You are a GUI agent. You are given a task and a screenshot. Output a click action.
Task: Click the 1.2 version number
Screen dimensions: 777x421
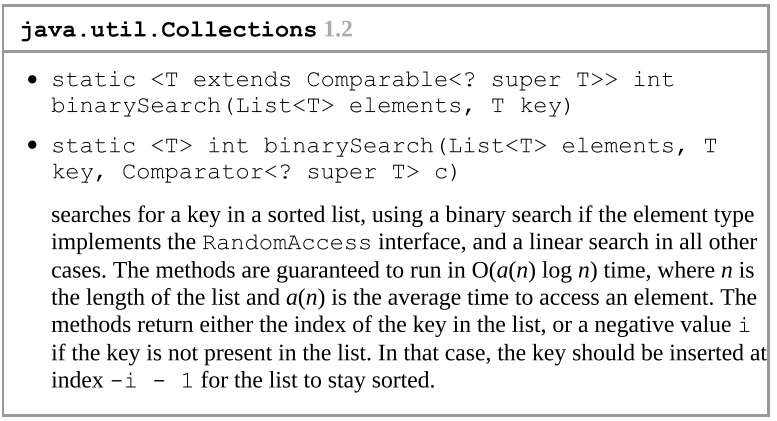coord(338,30)
